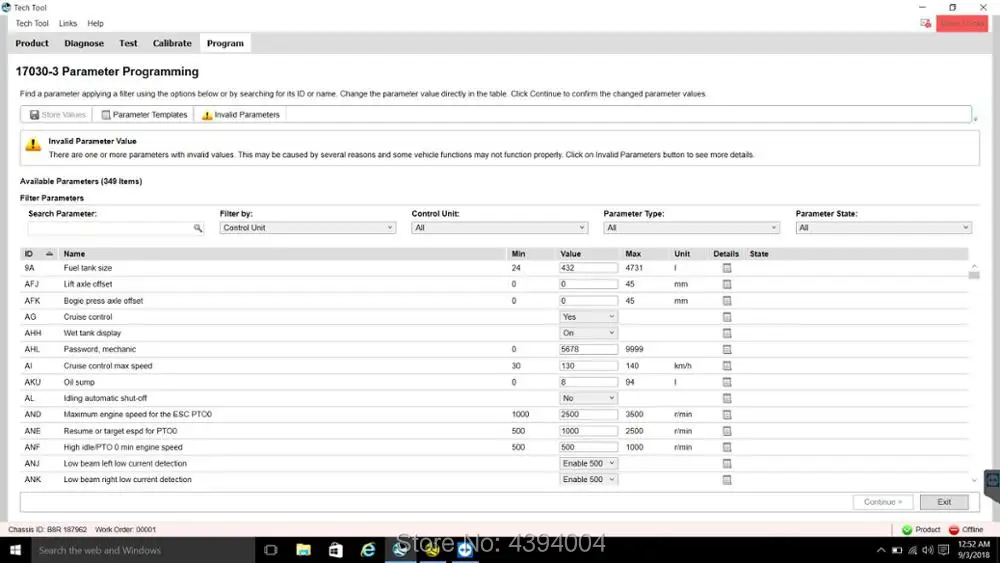Screen dimensions: 1000x563
Task: Open Task View on the taskbar
Action: (270, 550)
